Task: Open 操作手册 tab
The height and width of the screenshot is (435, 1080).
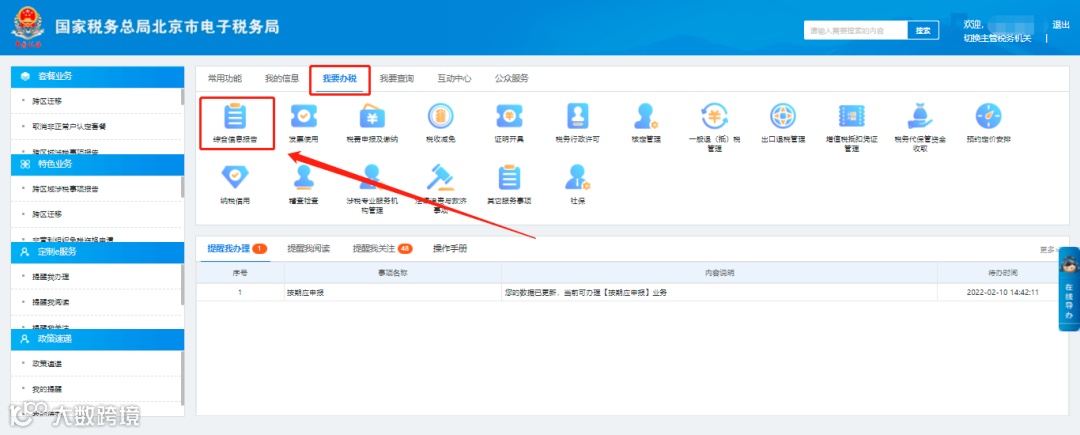Action: click(x=450, y=248)
